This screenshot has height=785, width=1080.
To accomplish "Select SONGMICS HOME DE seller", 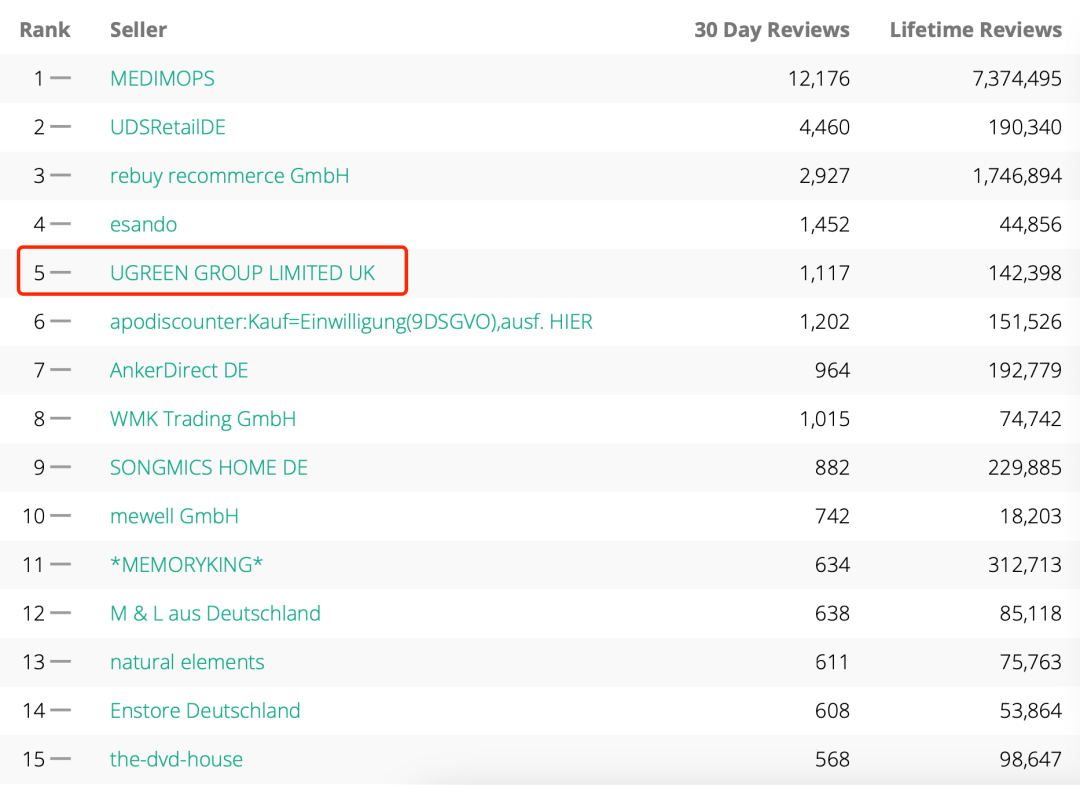I will point(209,467).
